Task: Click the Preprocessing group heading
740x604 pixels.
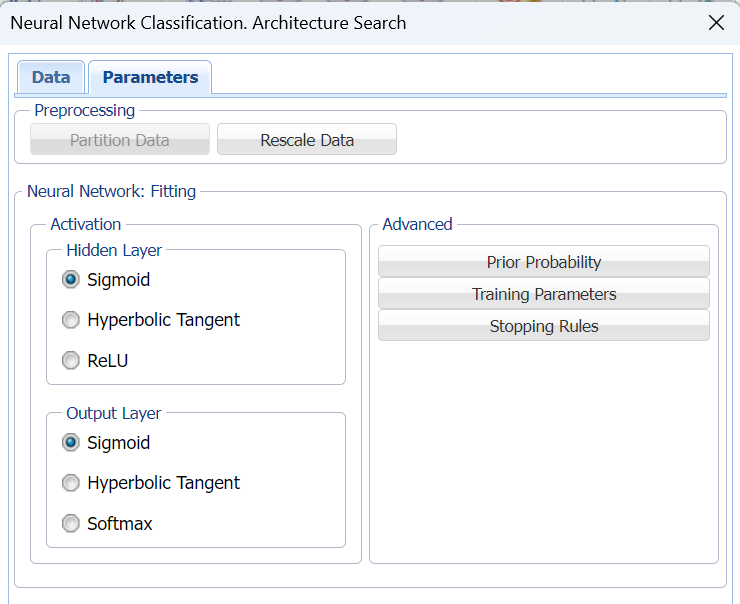Action: coord(85,110)
